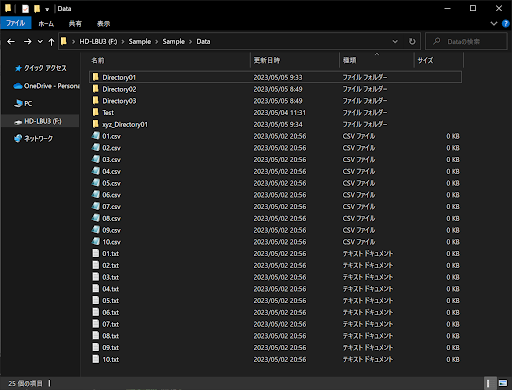Select PC in navigation pane
512x390 pixels.
pos(23,104)
